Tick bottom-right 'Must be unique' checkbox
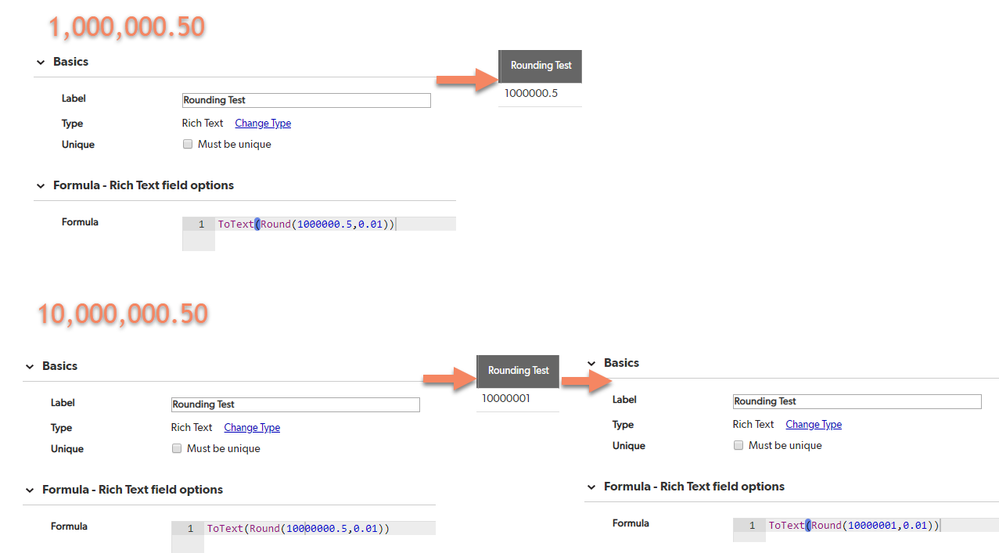 pos(738,445)
